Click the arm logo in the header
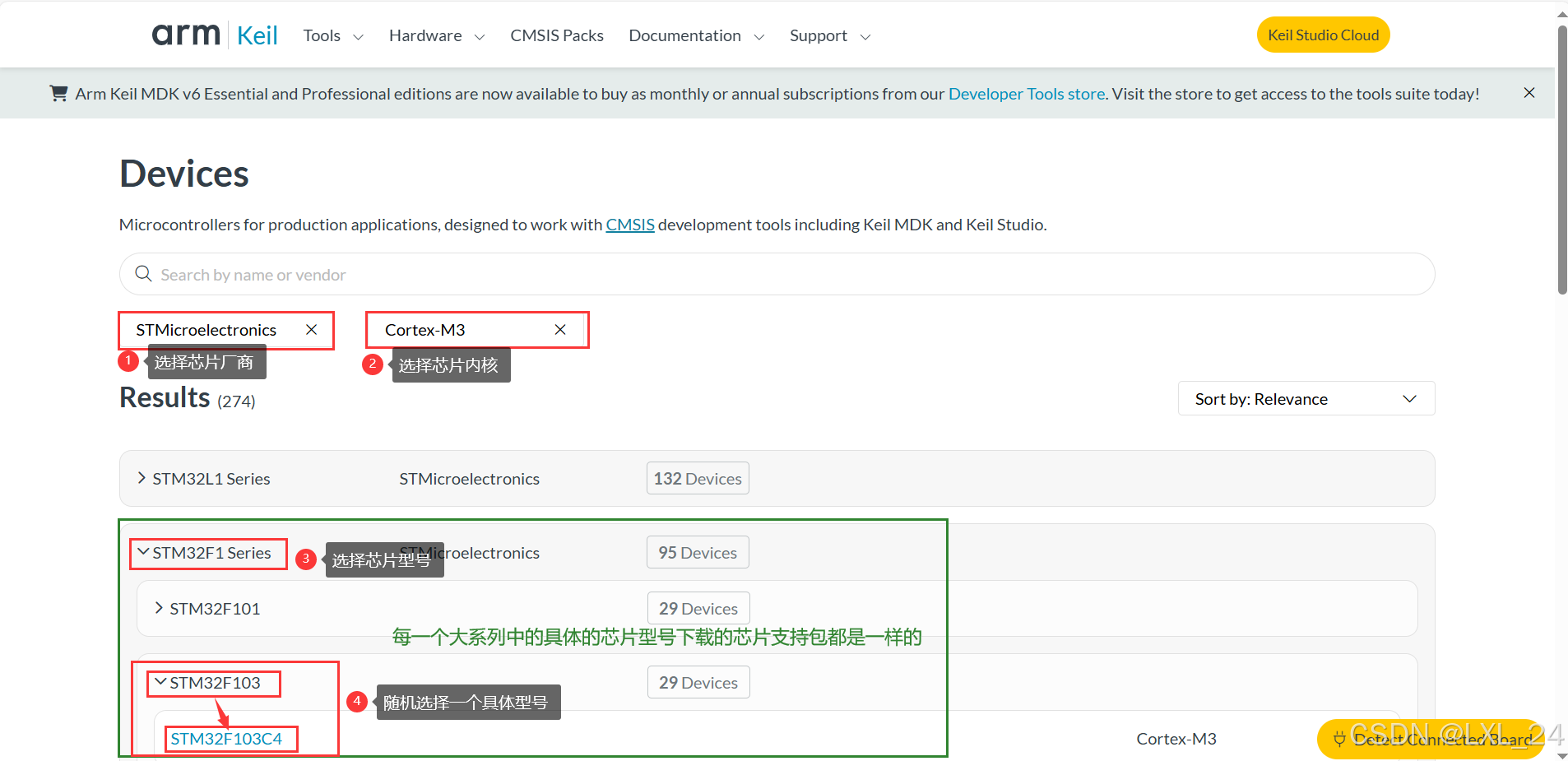 point(186,35)
